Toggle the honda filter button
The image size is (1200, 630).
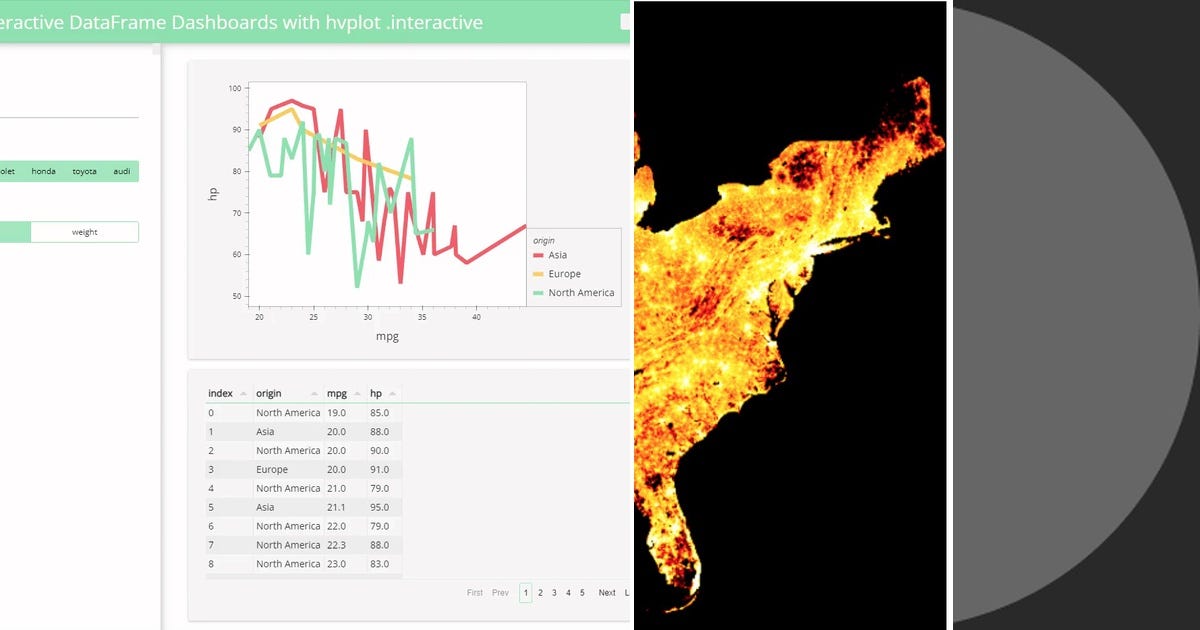43,171
